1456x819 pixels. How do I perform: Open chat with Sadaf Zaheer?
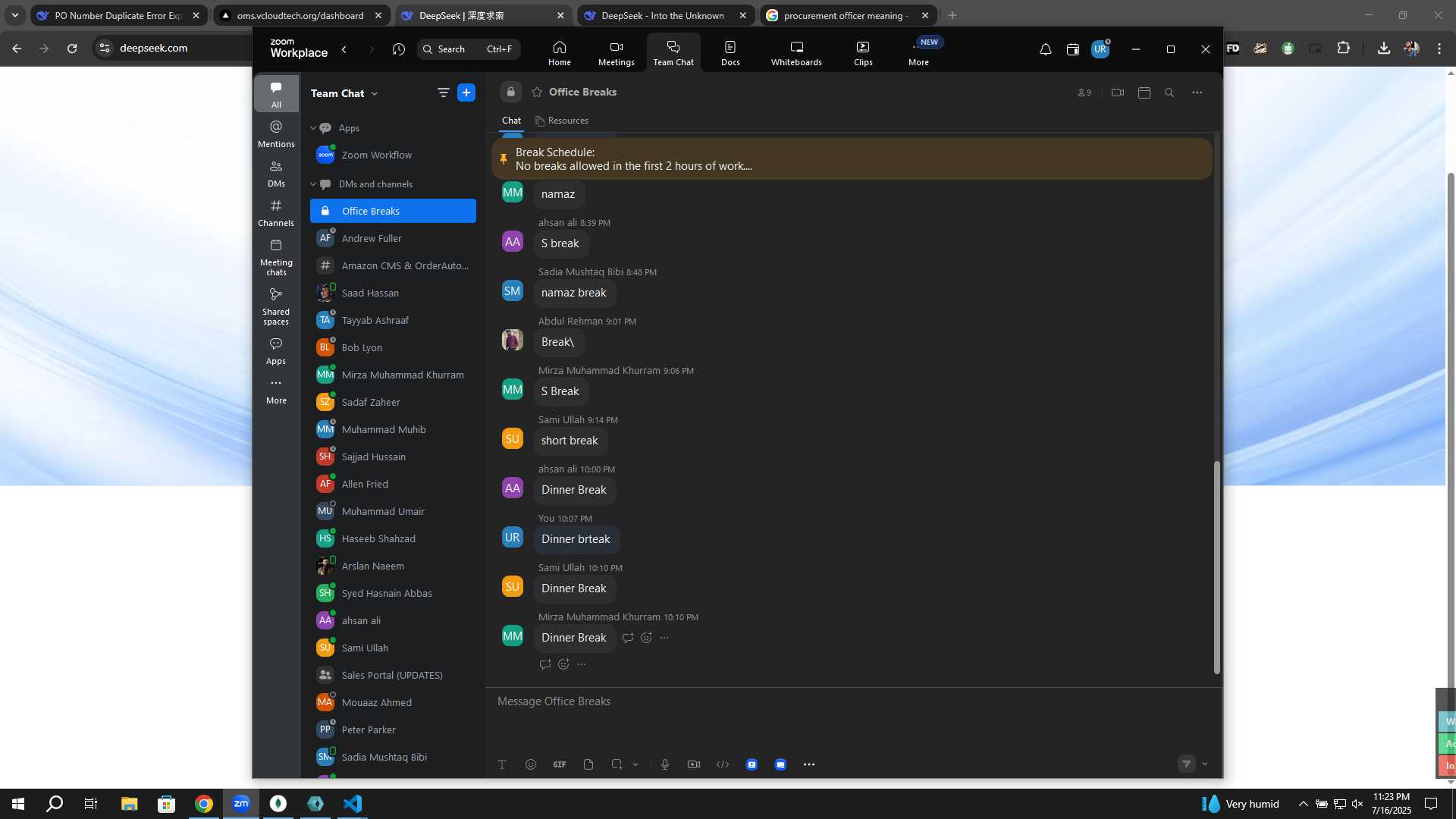(x=393, y=402)
